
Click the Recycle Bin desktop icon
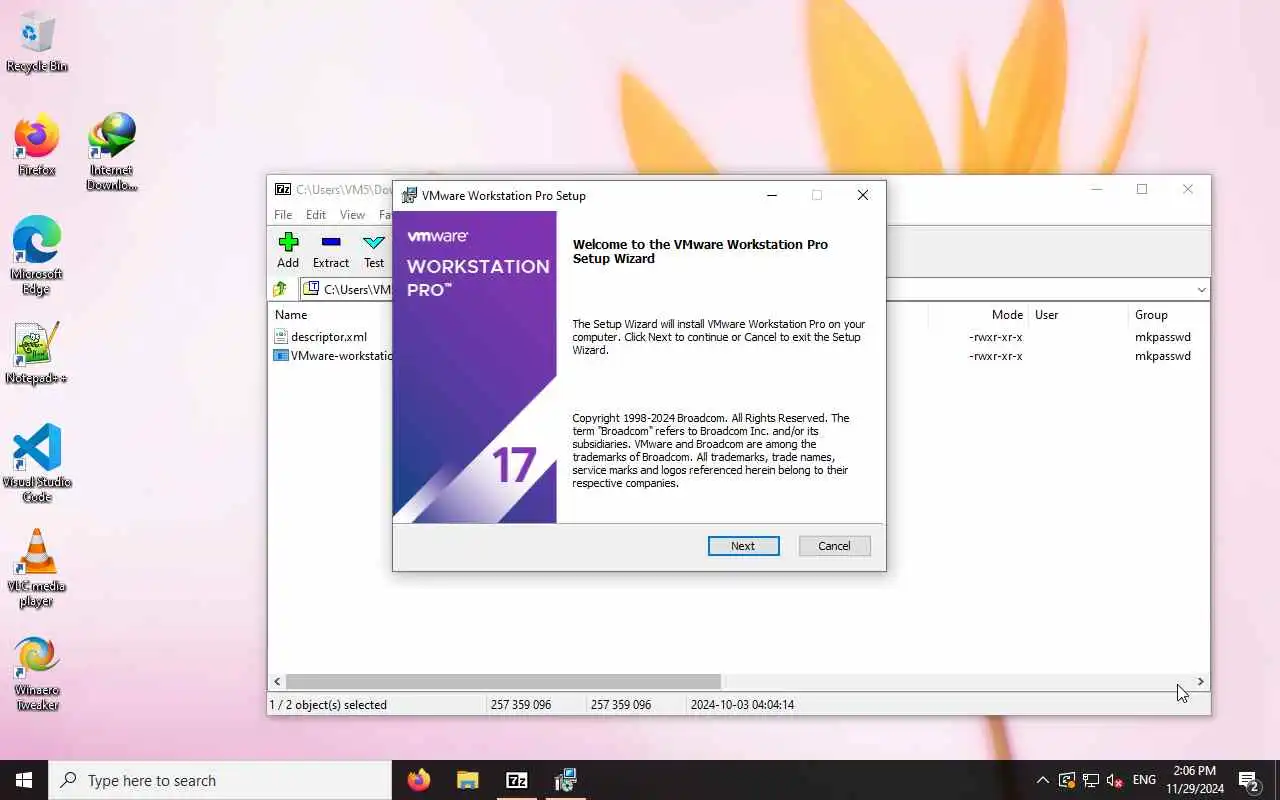point(37,42)
